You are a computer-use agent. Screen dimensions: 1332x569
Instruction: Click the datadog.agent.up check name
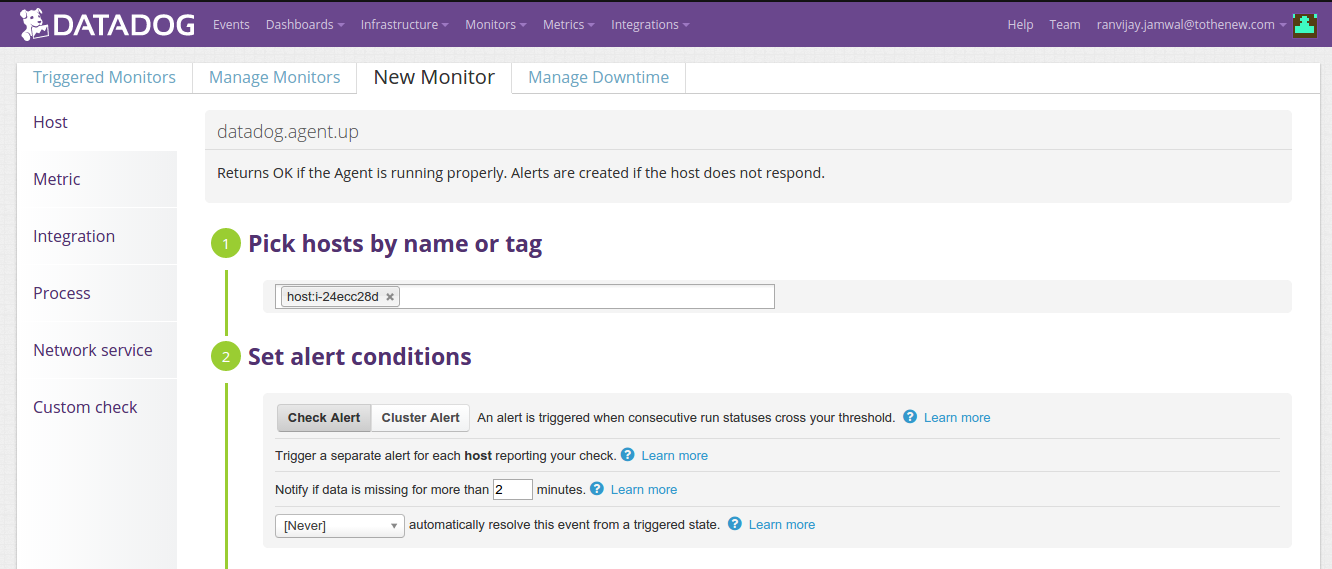tap(288, 131)
